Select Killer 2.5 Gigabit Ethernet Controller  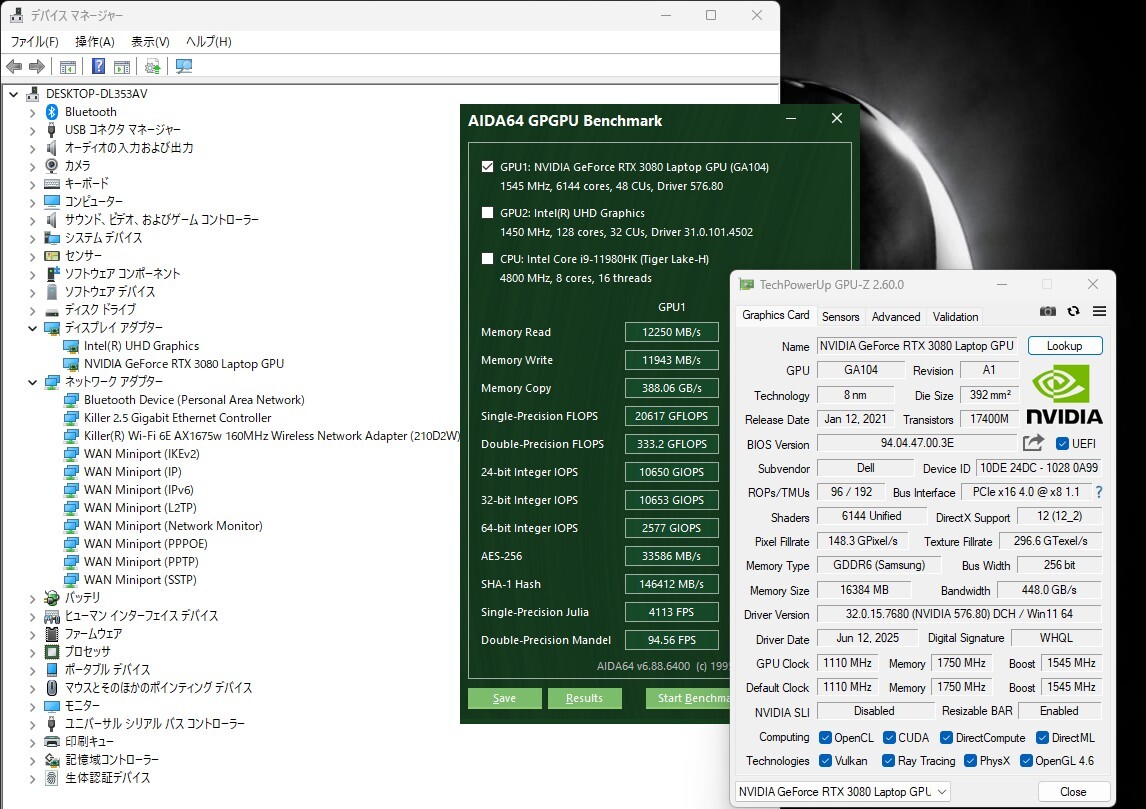pos(178,418)
